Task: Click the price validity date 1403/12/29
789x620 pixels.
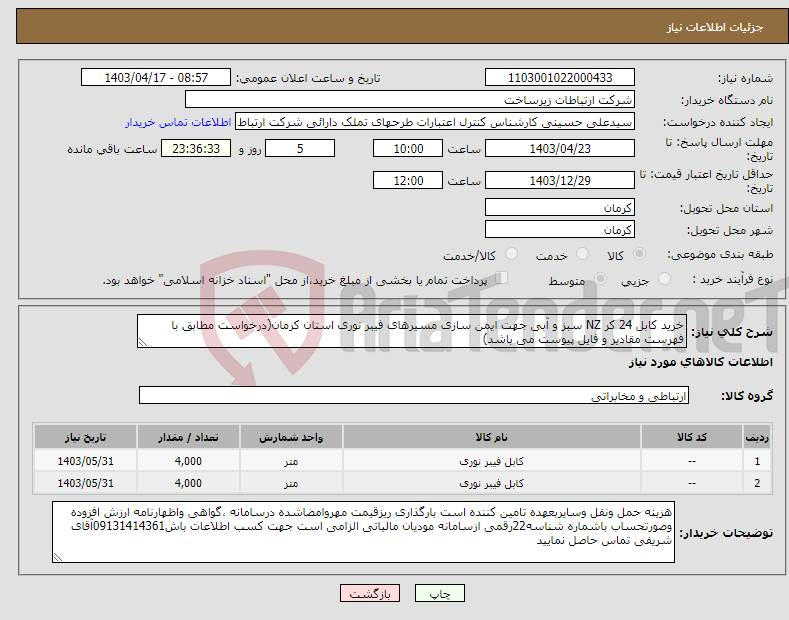Action: click(x=560, y=180)
